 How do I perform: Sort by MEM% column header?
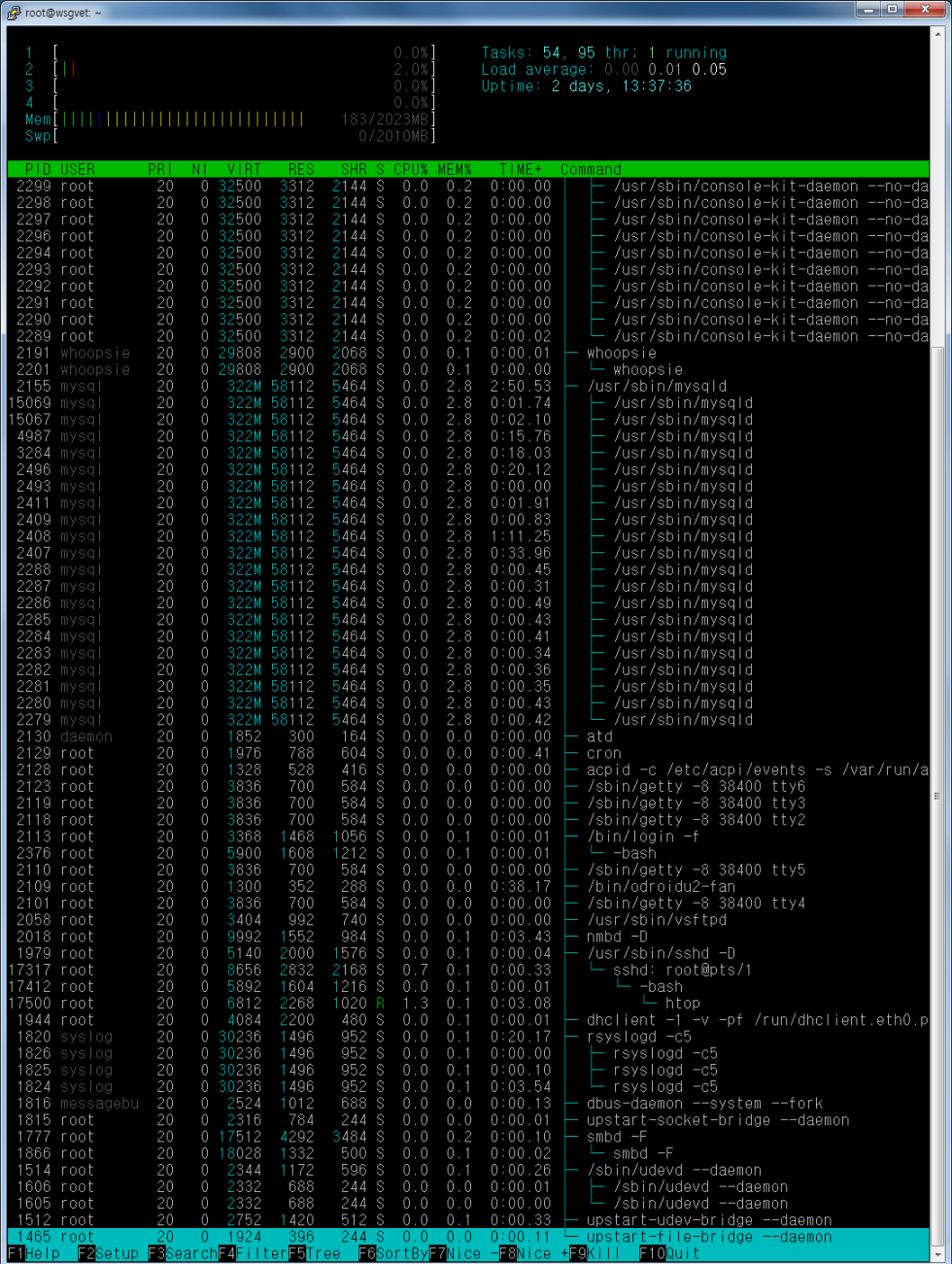(454, 169)
